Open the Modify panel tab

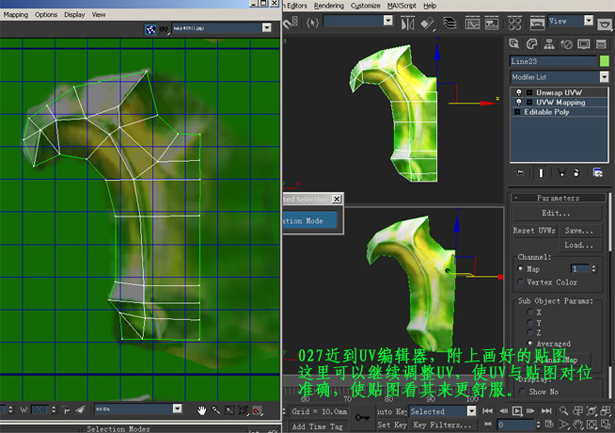pos(531,43)
